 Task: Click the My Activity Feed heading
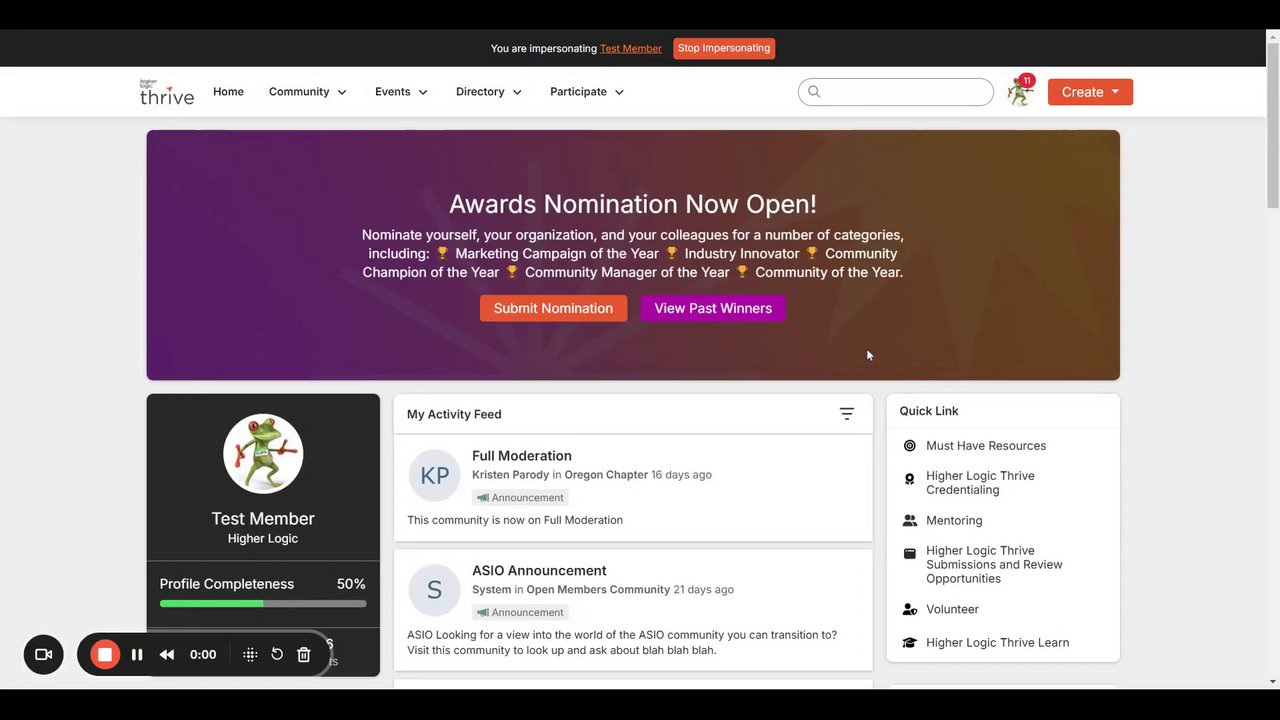pos(454,414)
